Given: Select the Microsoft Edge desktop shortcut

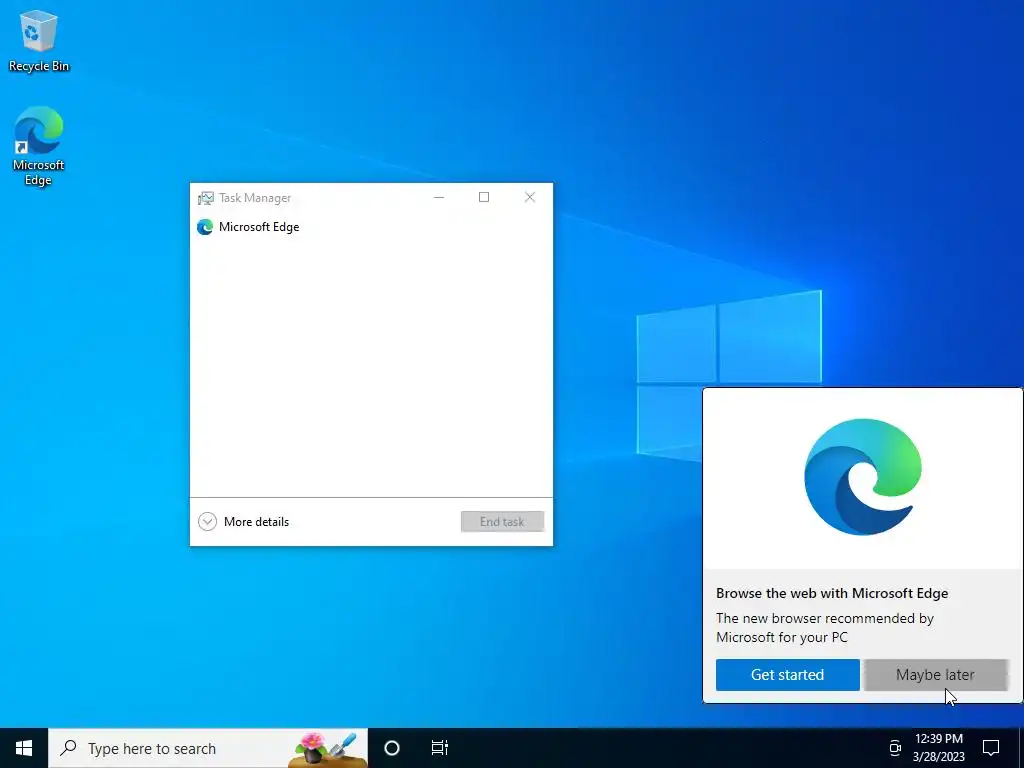Looking at the screenshot, I should pyautogui.click(x=39, y=146).
